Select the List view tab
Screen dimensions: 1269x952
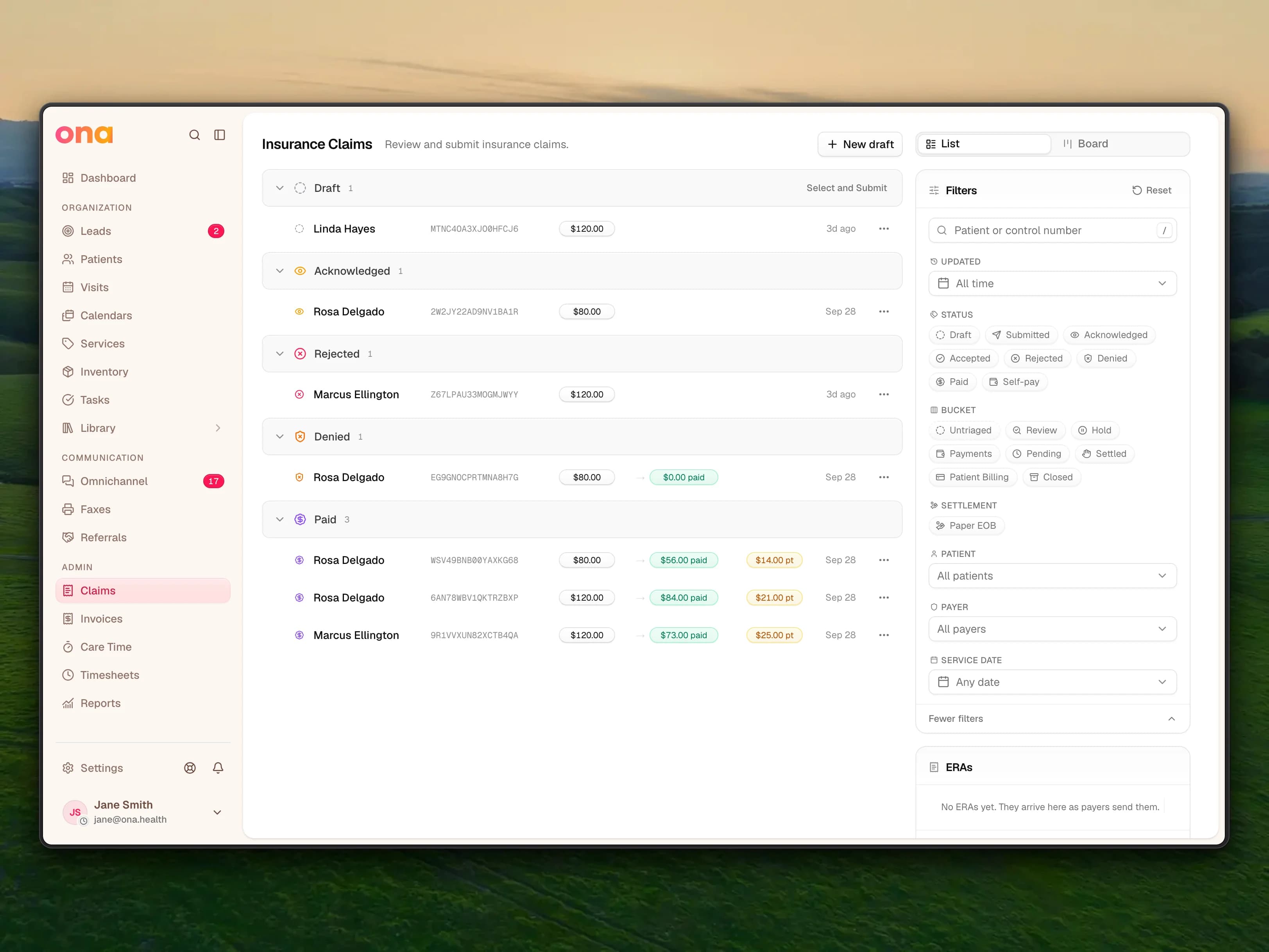[x=984, y=144]
